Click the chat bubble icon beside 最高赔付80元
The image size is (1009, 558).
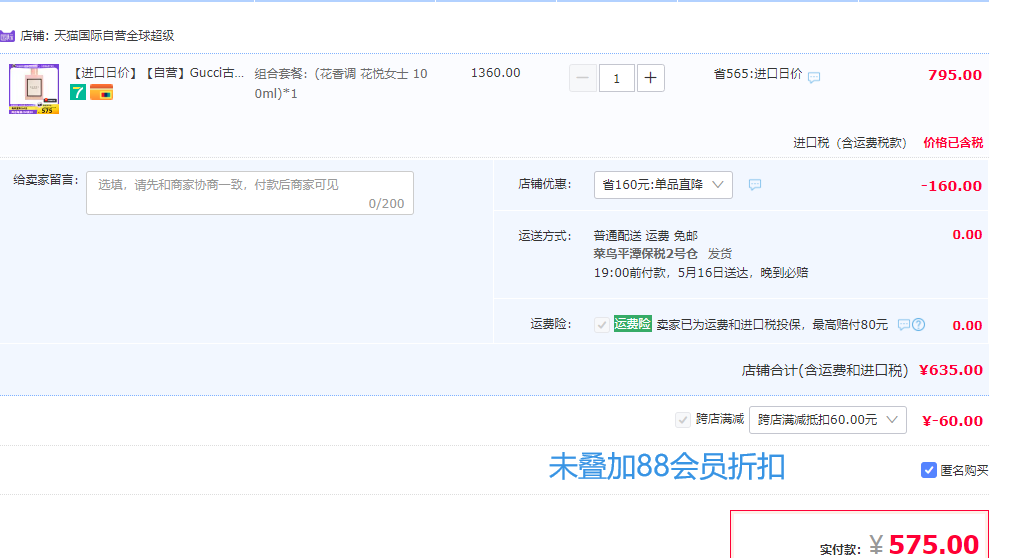click(903, 324)
